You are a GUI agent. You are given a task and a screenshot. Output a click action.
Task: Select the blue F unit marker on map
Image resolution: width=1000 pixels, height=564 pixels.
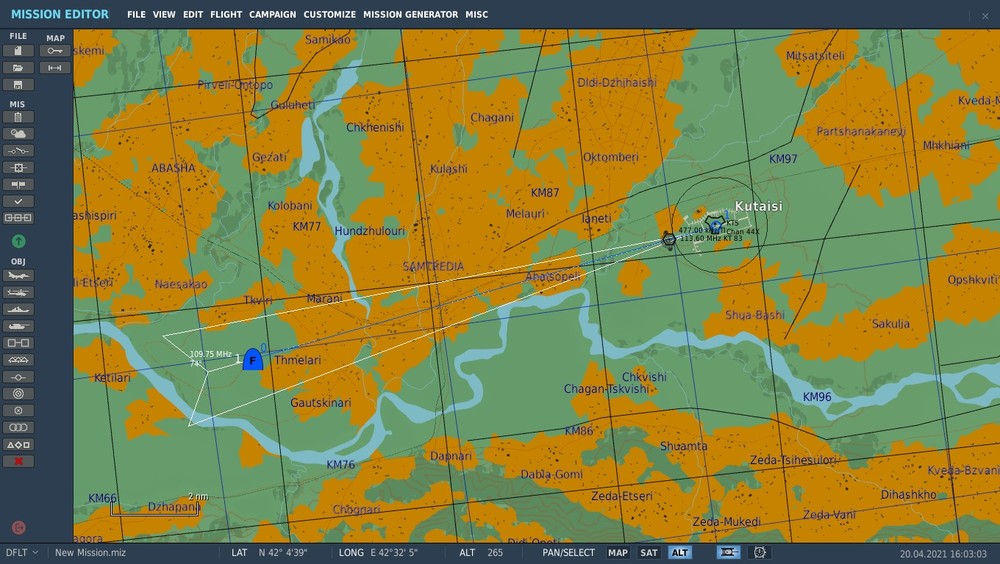click(253, 360)
